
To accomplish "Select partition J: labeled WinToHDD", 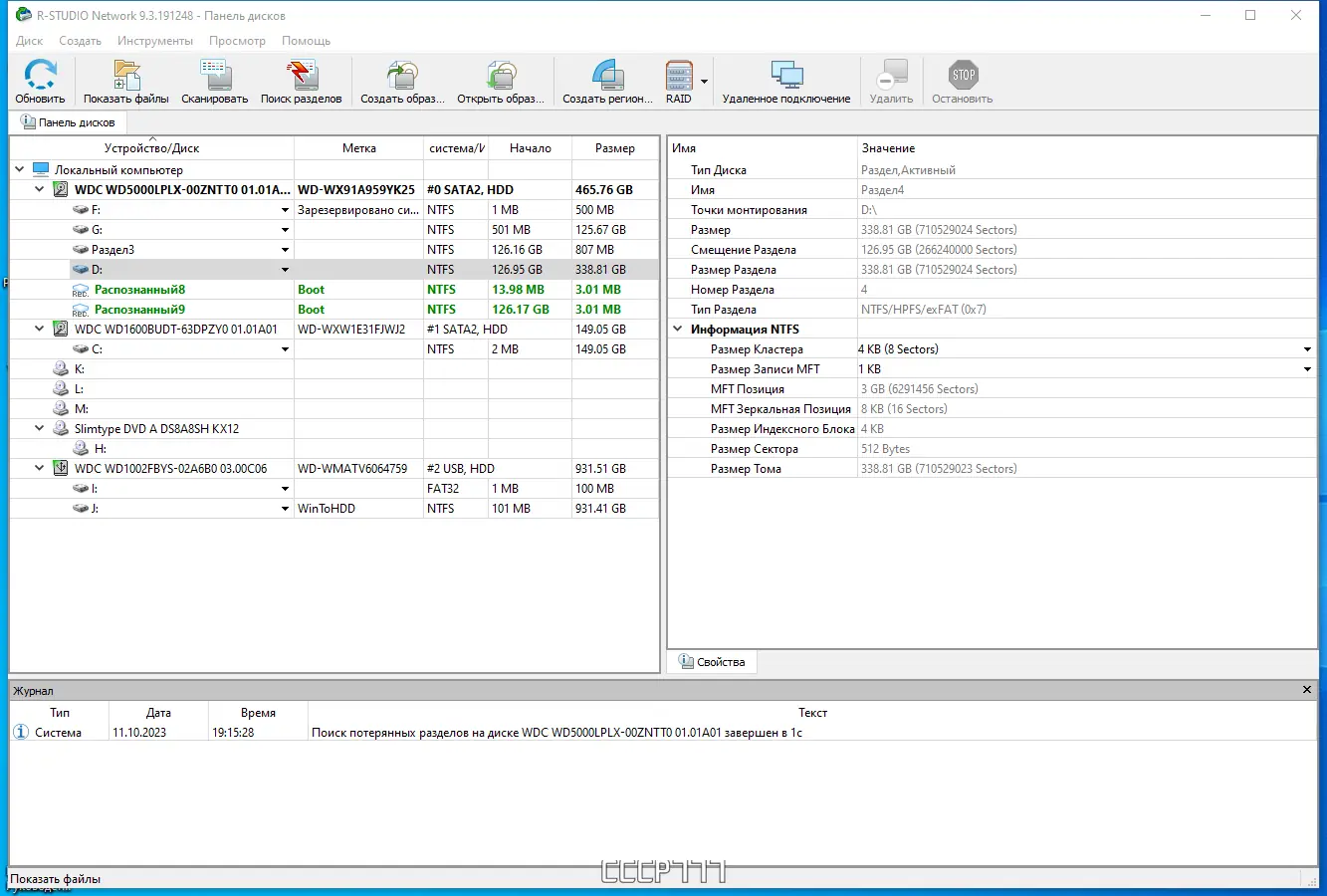I will tap(334, 509).
